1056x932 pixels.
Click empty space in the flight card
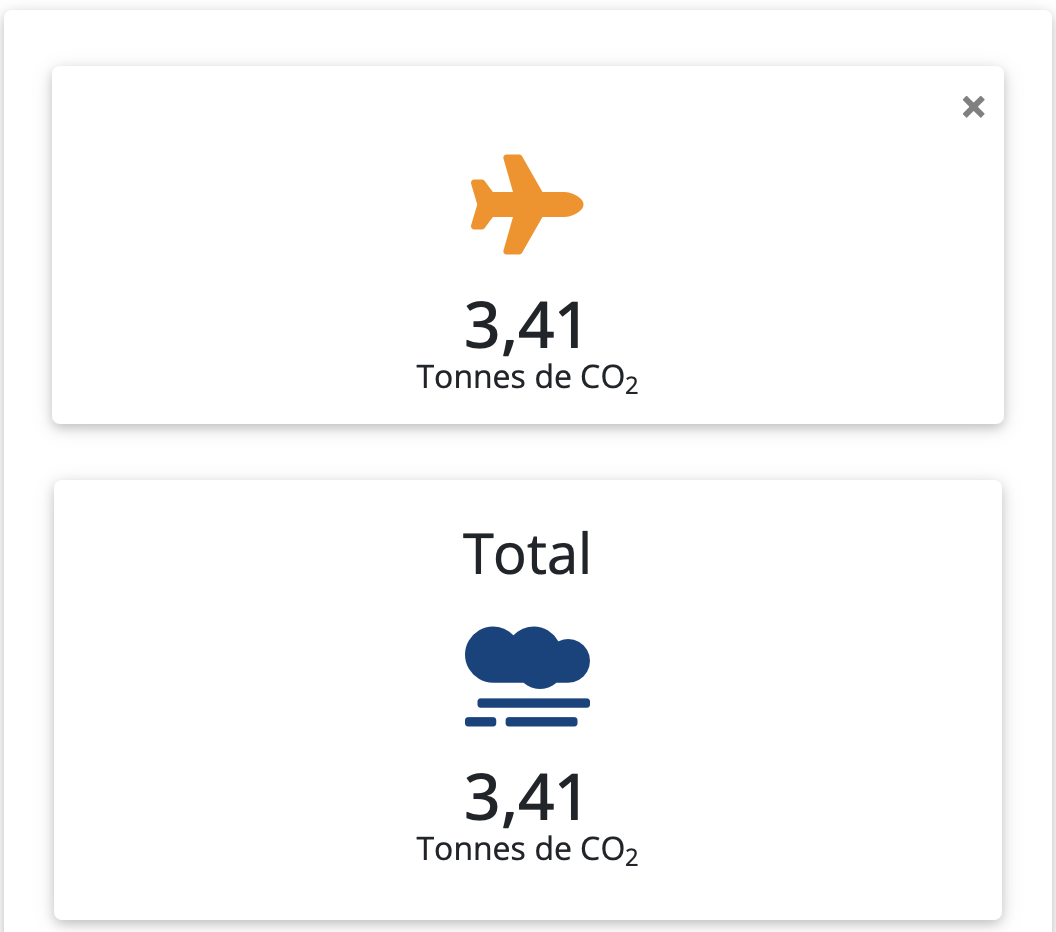(x=250, y=250)
